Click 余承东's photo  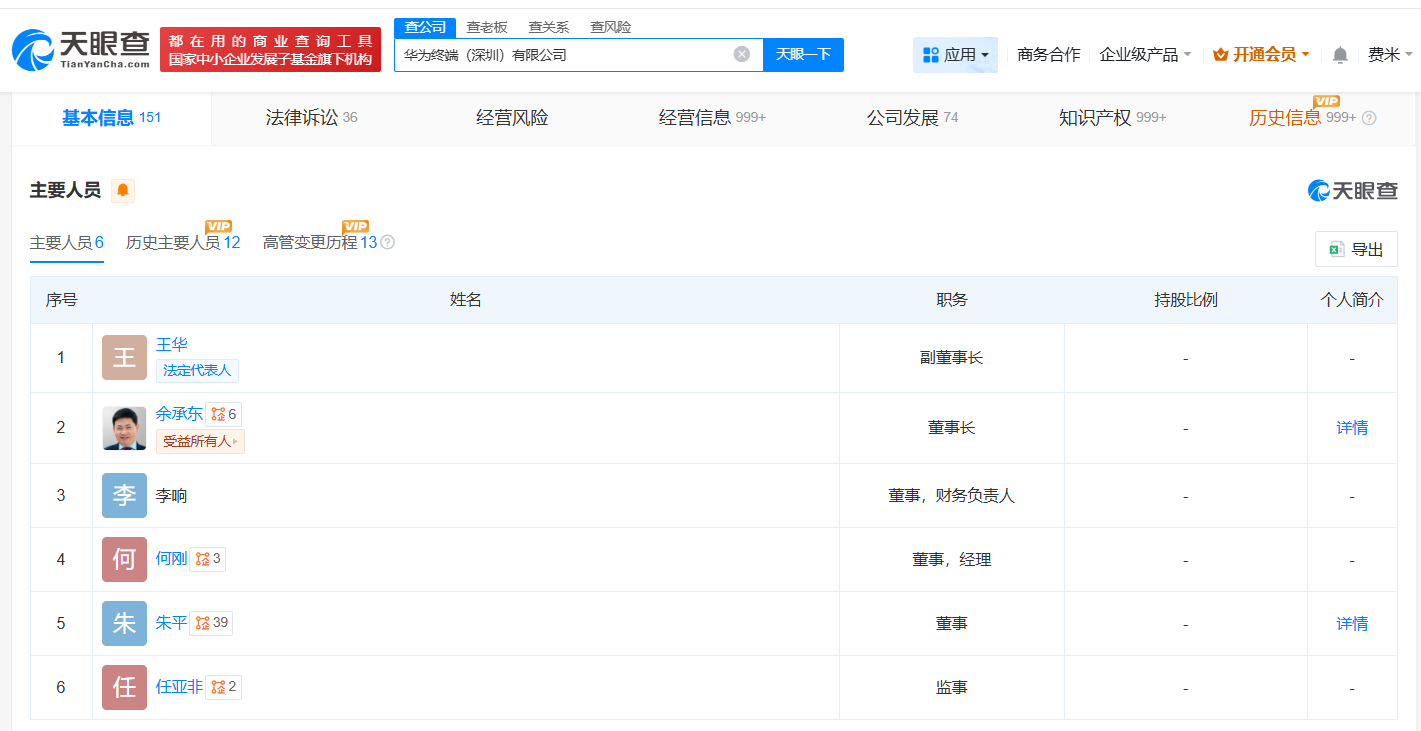click(x=124, y=428)
